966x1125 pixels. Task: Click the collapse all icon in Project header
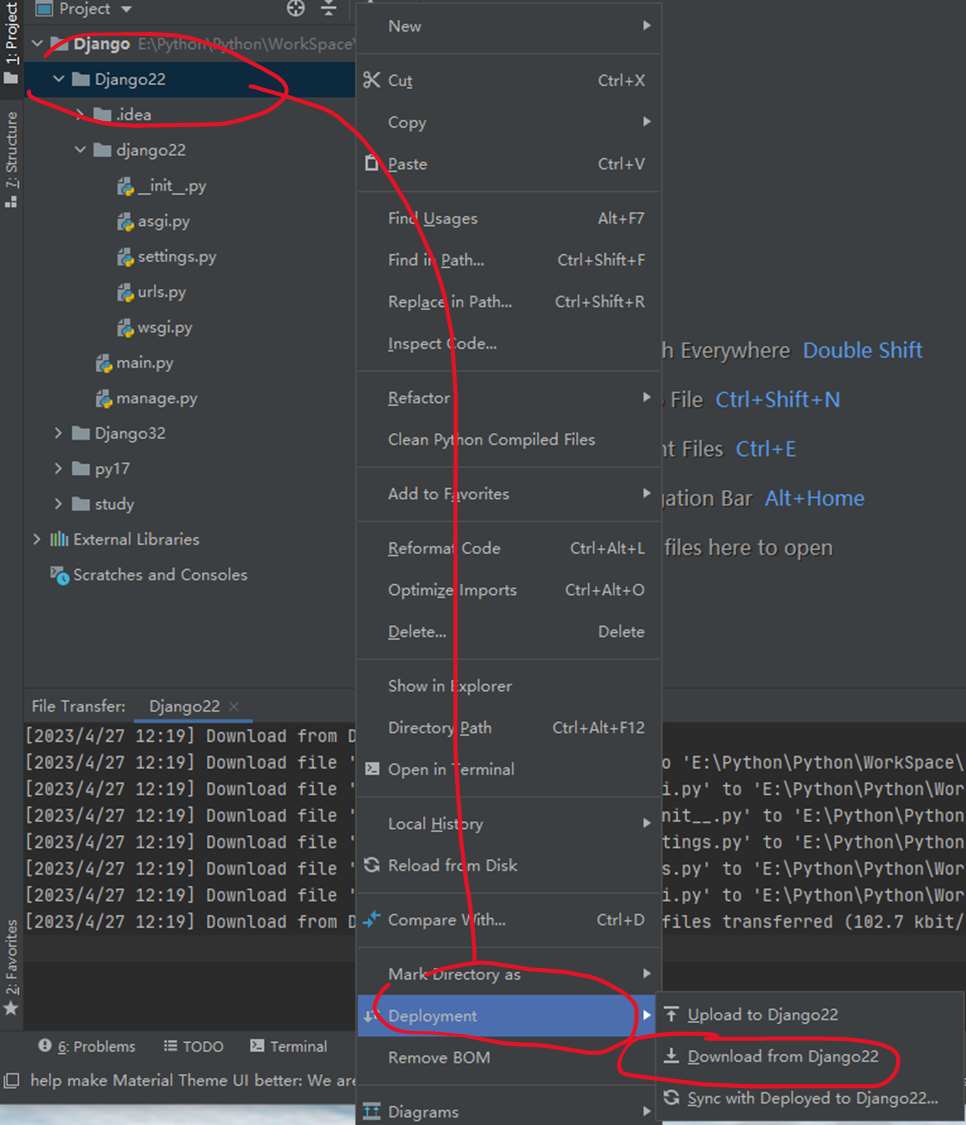point(329,9)
